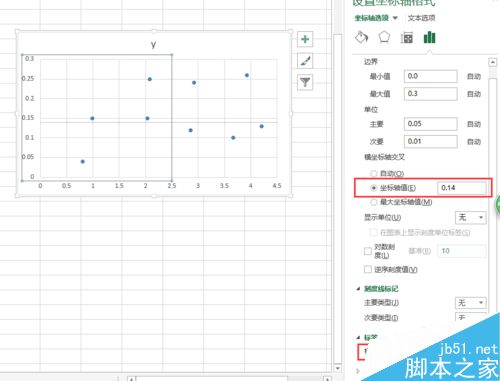
Task: Select the Fill & Line paint bucket icon
Action: (x=362, y=37)
